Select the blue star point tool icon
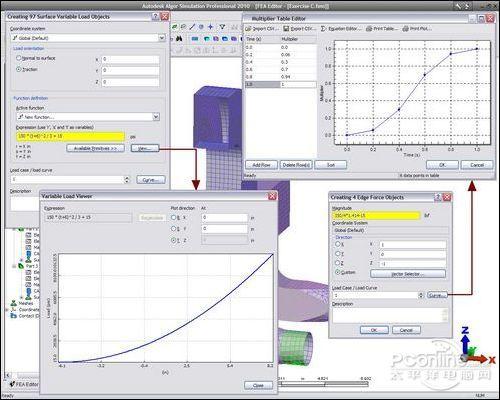Viewport: 500px width, 400px height. coord(211,27)
